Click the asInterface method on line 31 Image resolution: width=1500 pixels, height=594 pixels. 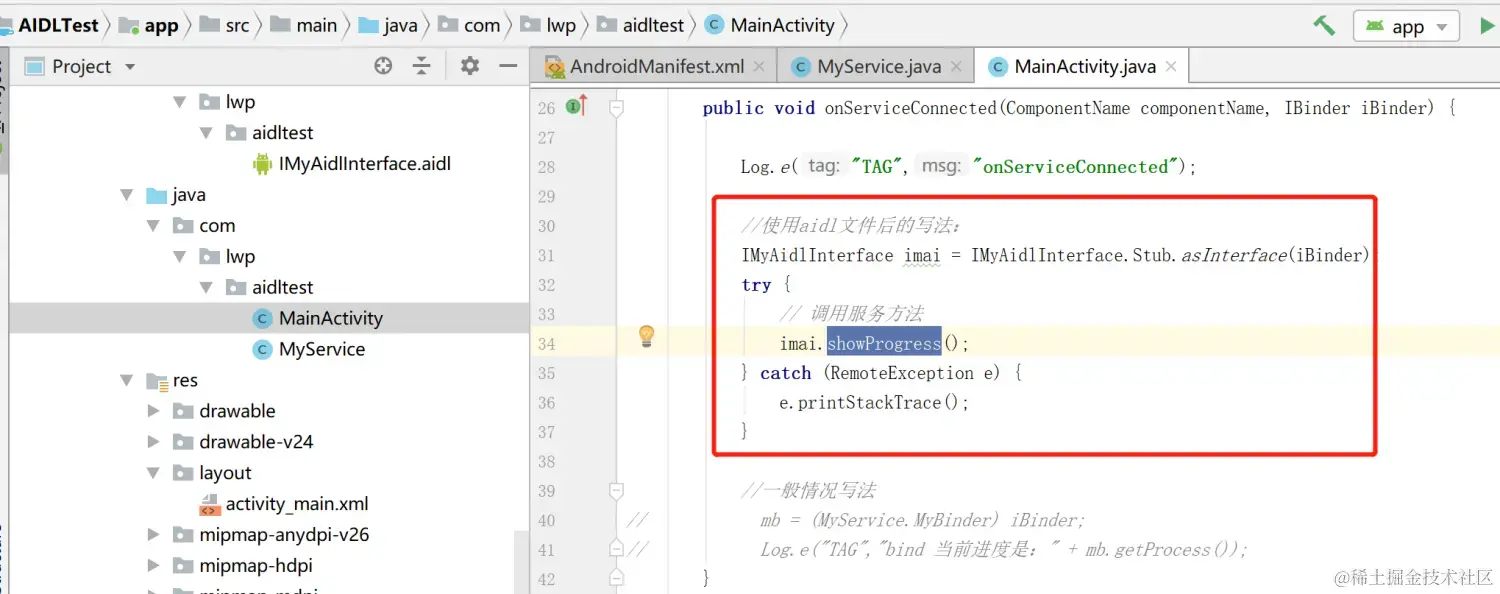[1234, 255]
